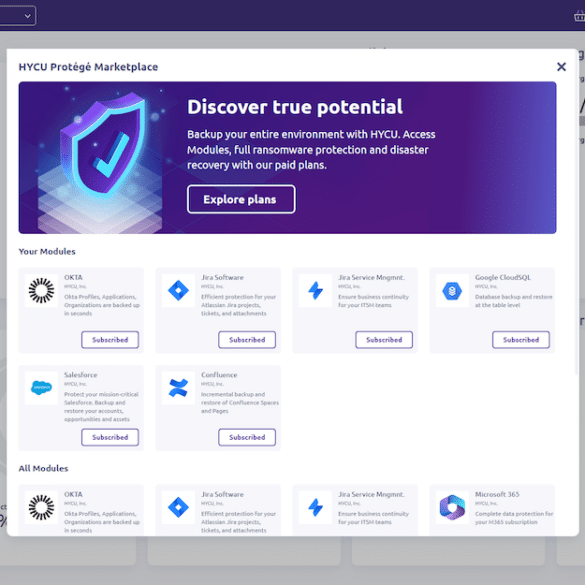Screen dimensions: 585x585
Task: Select Jira Service Mngmnt. title in All Modules
Action: tap(371, 494)
